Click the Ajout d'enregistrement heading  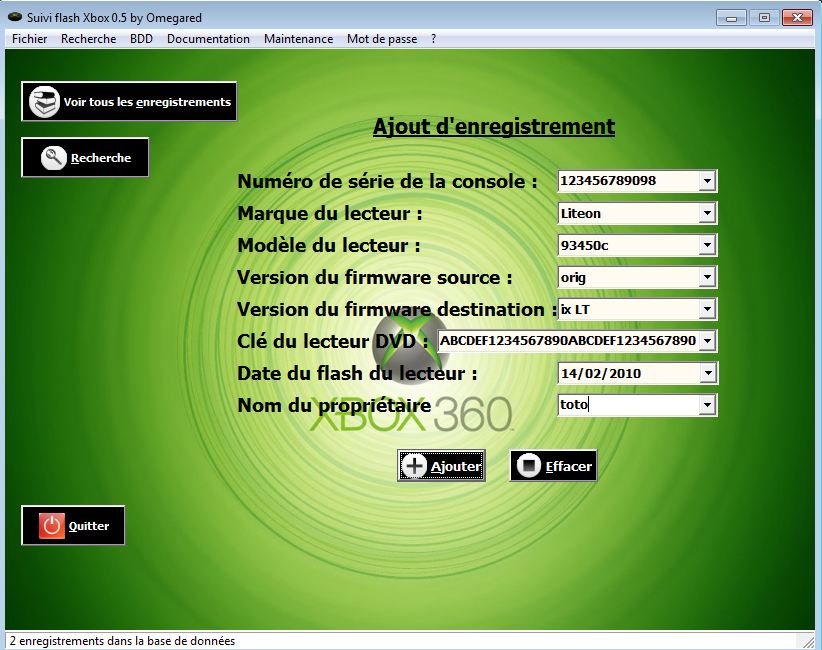pos(494,127)
